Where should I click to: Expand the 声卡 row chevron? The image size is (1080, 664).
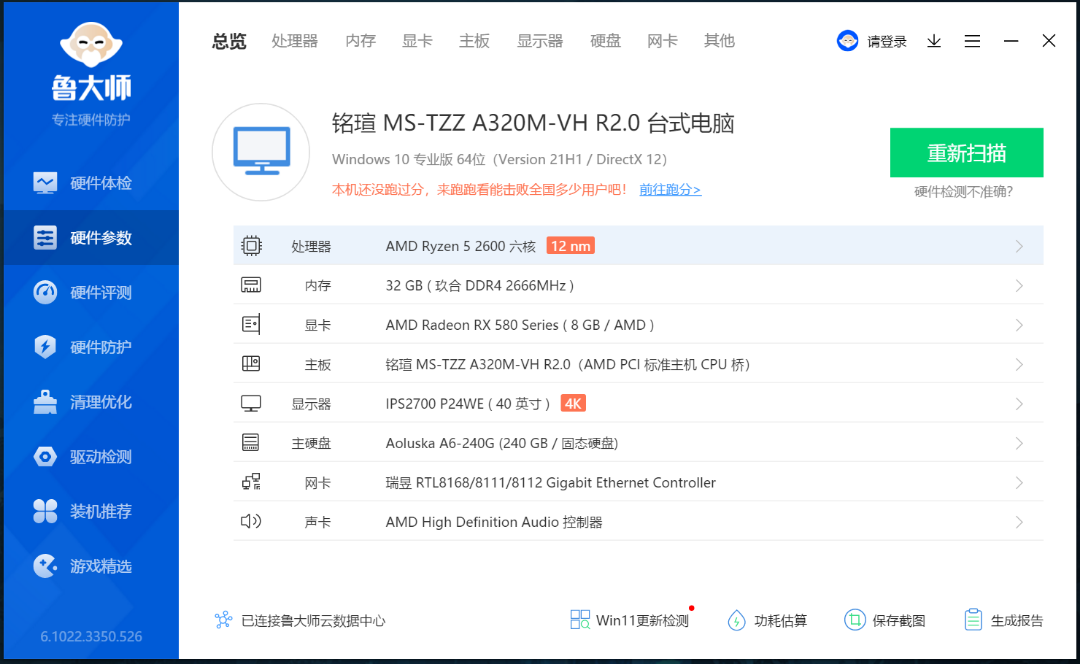click(1019, 522)
